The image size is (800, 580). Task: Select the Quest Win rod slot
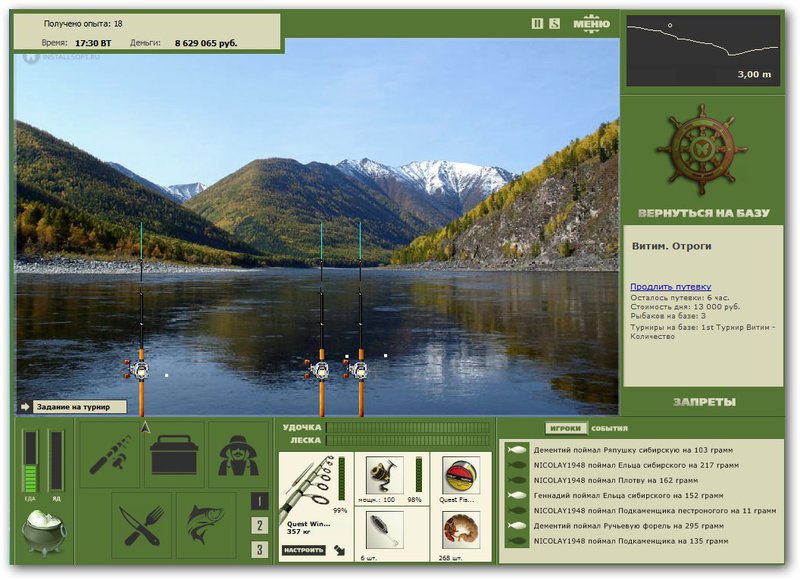point(316,506)
